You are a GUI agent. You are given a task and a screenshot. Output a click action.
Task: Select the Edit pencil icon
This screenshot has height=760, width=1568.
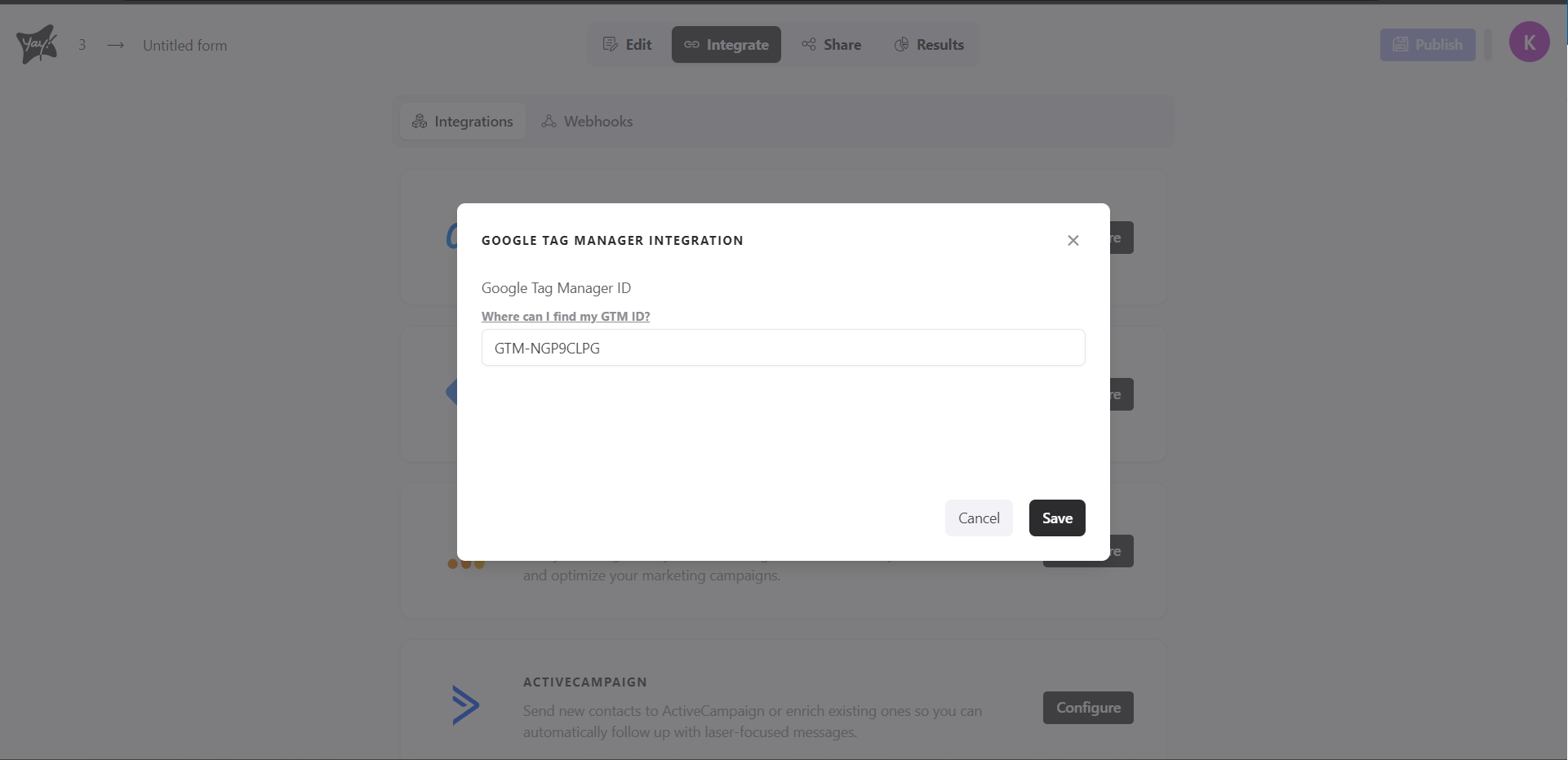tap(610, 44)
